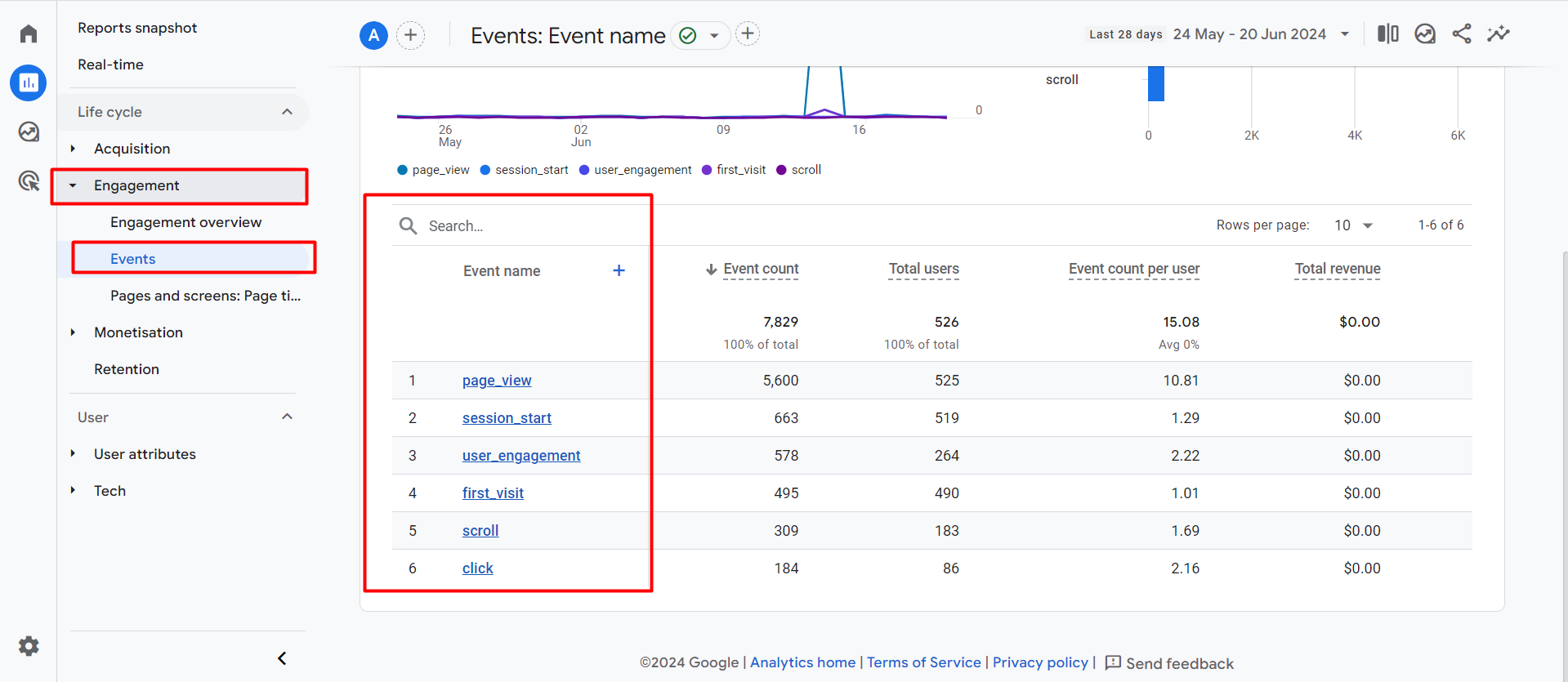Open the Rows per page dropdown

1353,225
